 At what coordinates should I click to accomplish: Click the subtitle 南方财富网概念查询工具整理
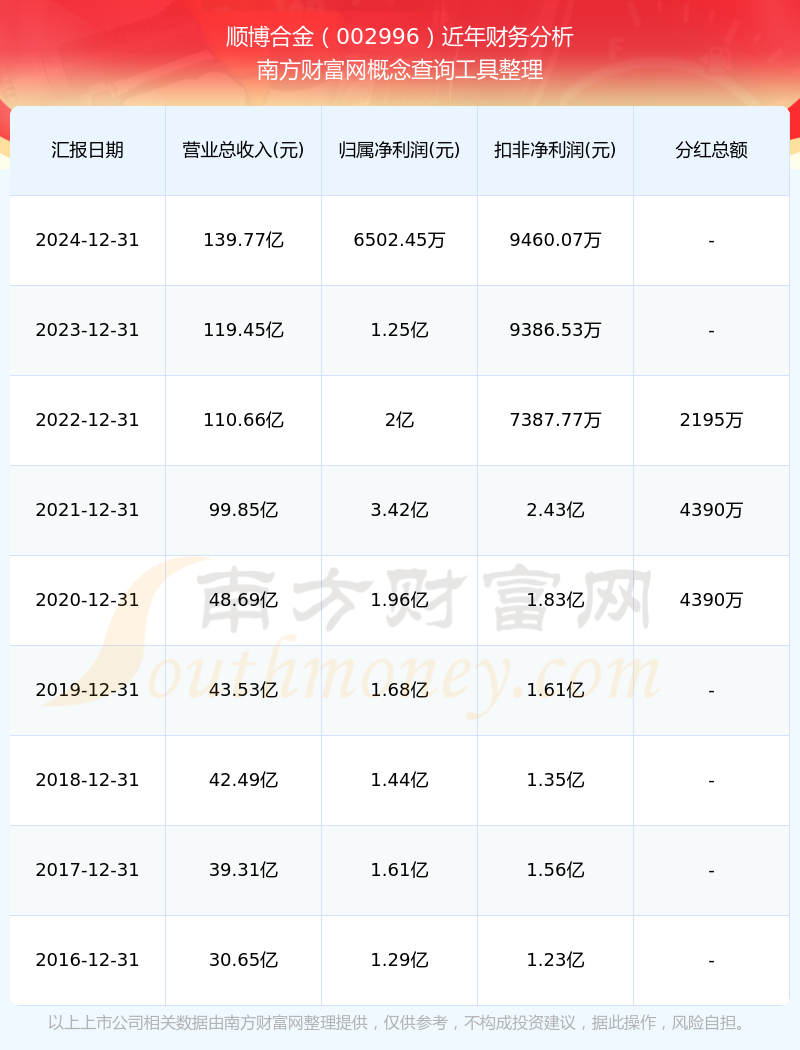[400, 70]
